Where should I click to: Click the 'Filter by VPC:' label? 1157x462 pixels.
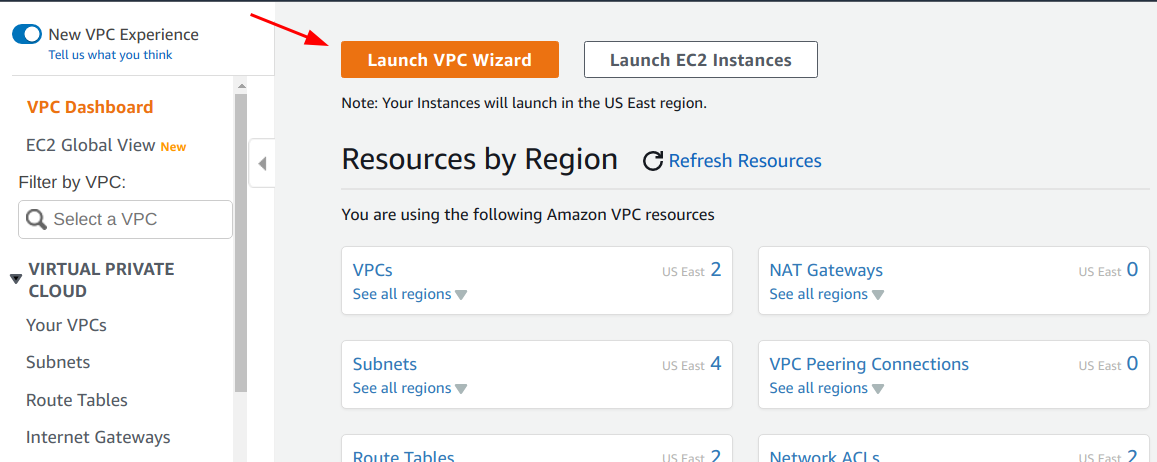tap(72, 182)
